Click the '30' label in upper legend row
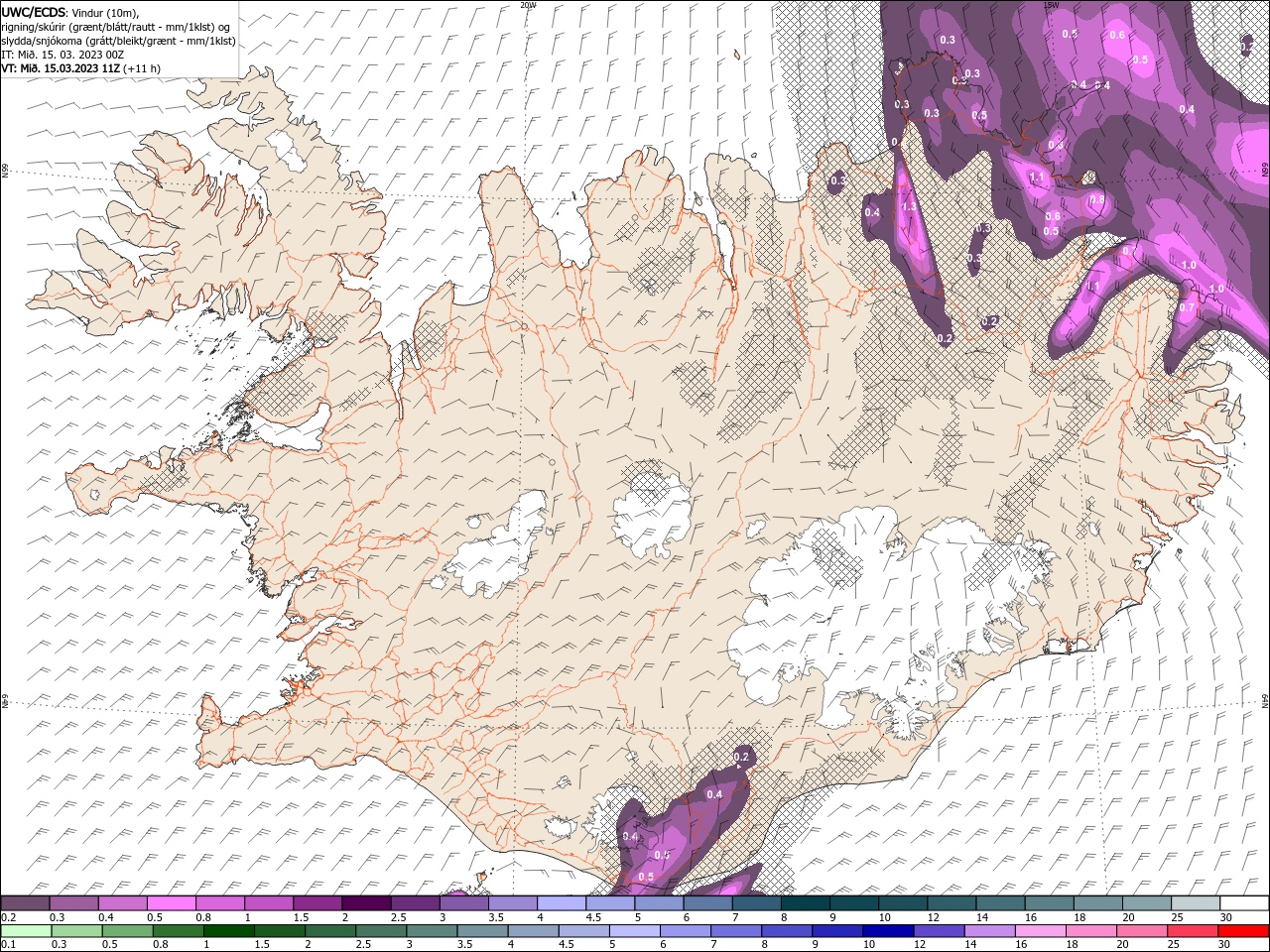 click(x=1224, y=917)
